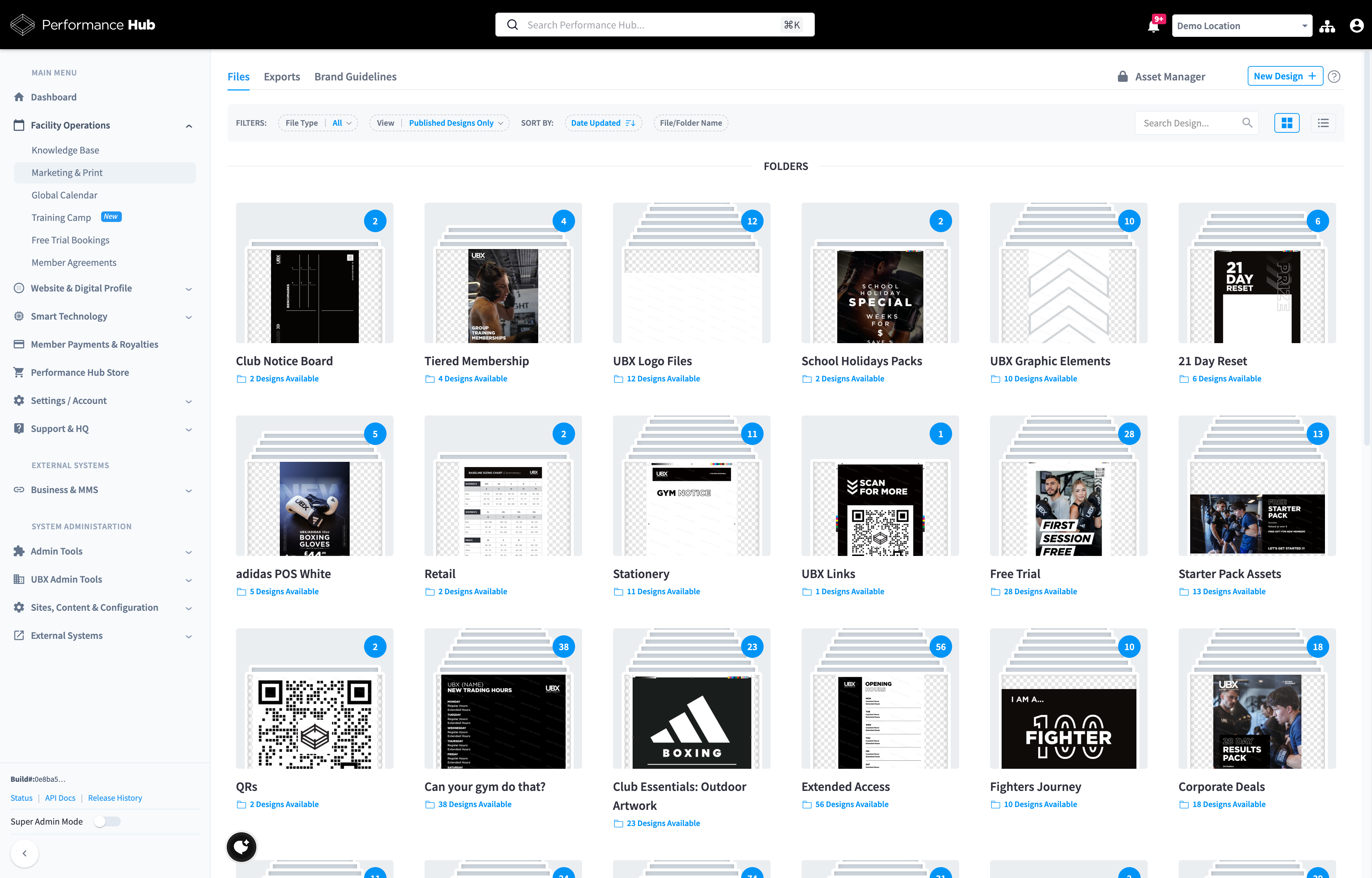Switch to grid view layout
Screen dimensions: 1372x878
pos(1287,123)
